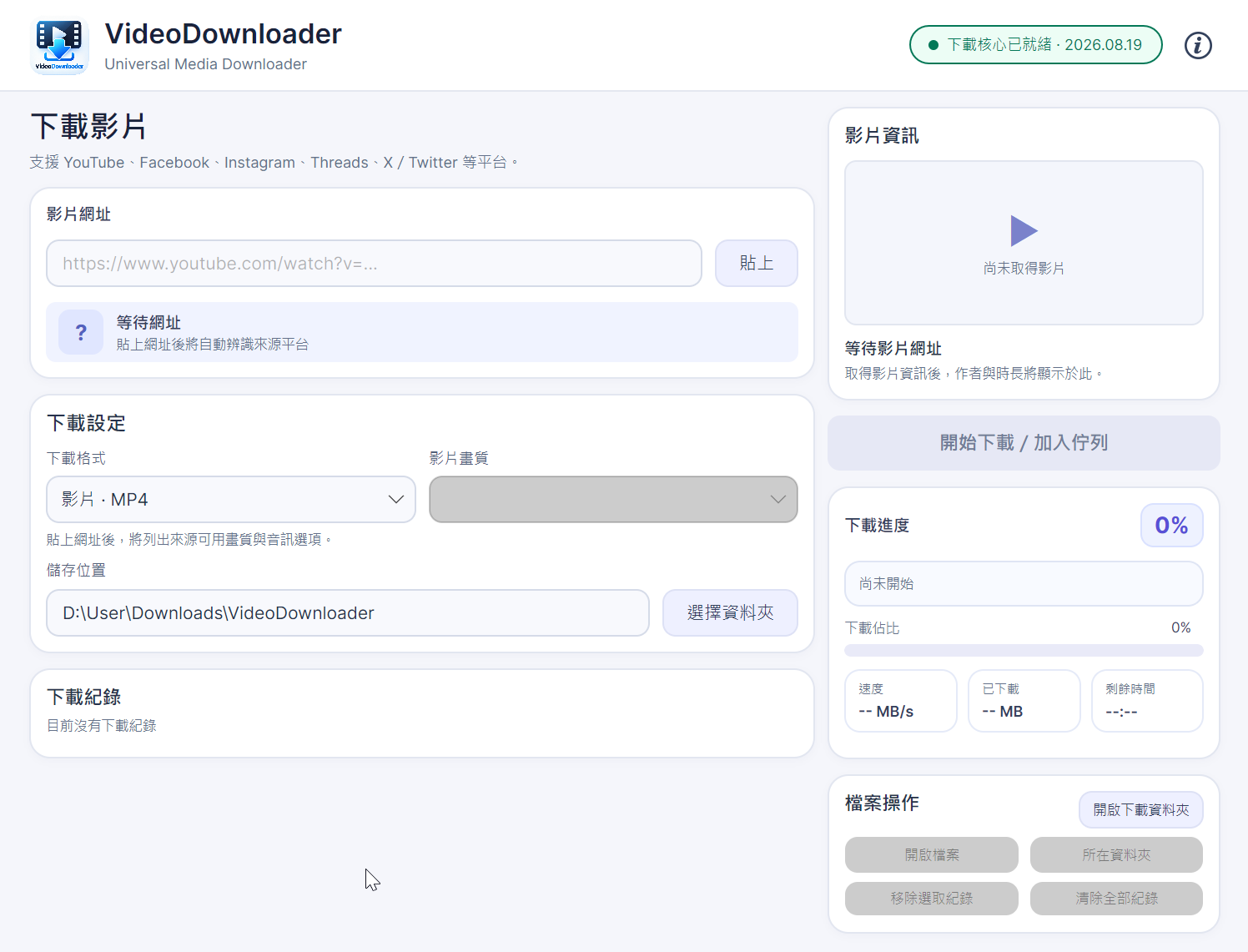
Task: Open the info icon in header
Action: 1198,45
